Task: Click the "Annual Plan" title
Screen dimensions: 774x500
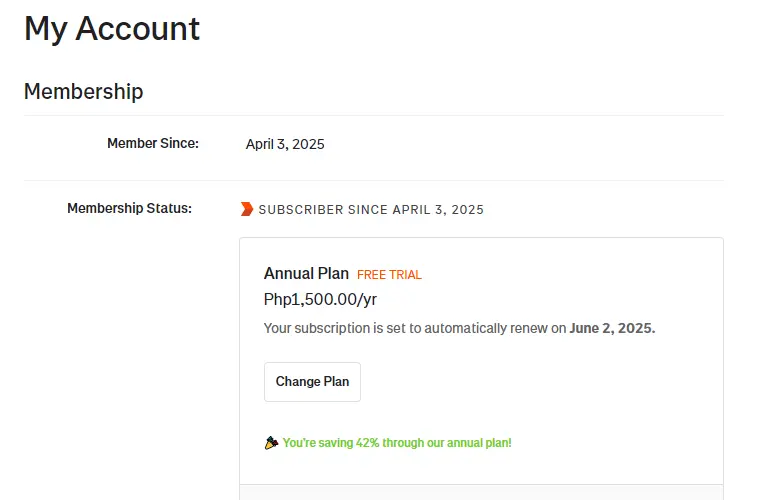Action: [x=306, y=273]
